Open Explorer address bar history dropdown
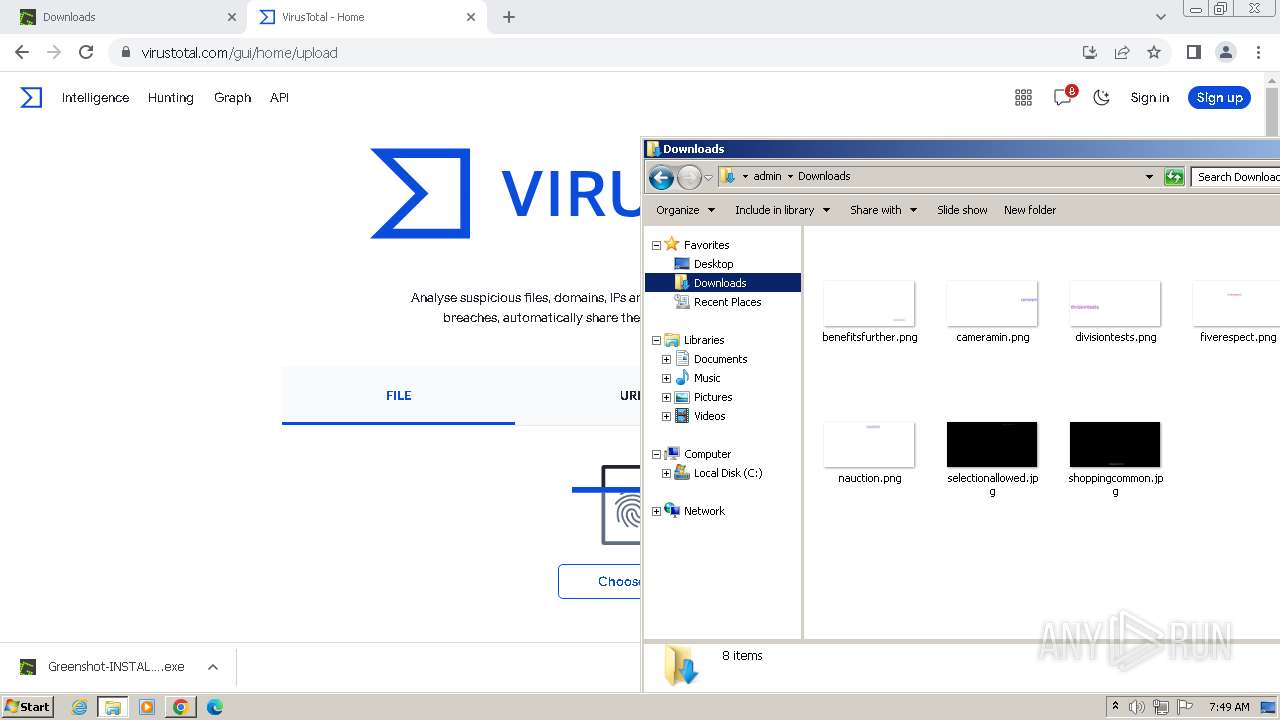This screenshot has width=1280, height=720. tap(1149, 177)
